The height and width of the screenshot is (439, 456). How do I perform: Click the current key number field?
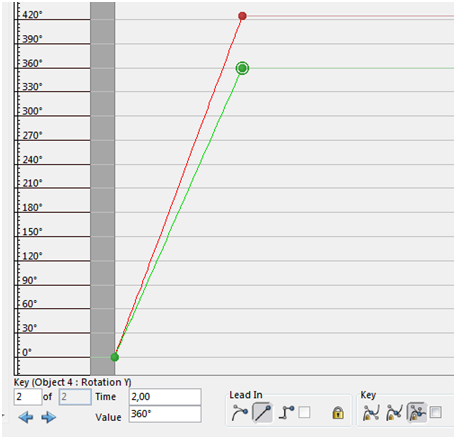pyautogui.click(x=28, y=397)
